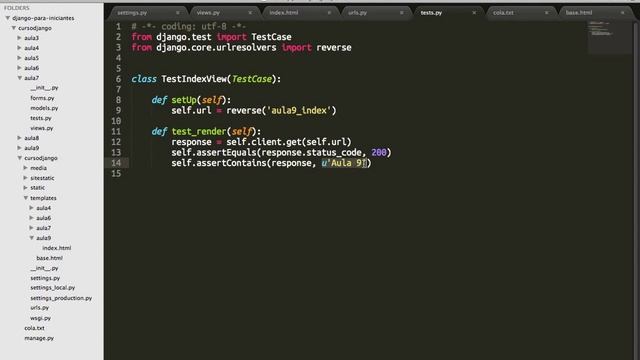Open base.html in the templates folder
Screen dimensions: 640x360
(49, 258)
